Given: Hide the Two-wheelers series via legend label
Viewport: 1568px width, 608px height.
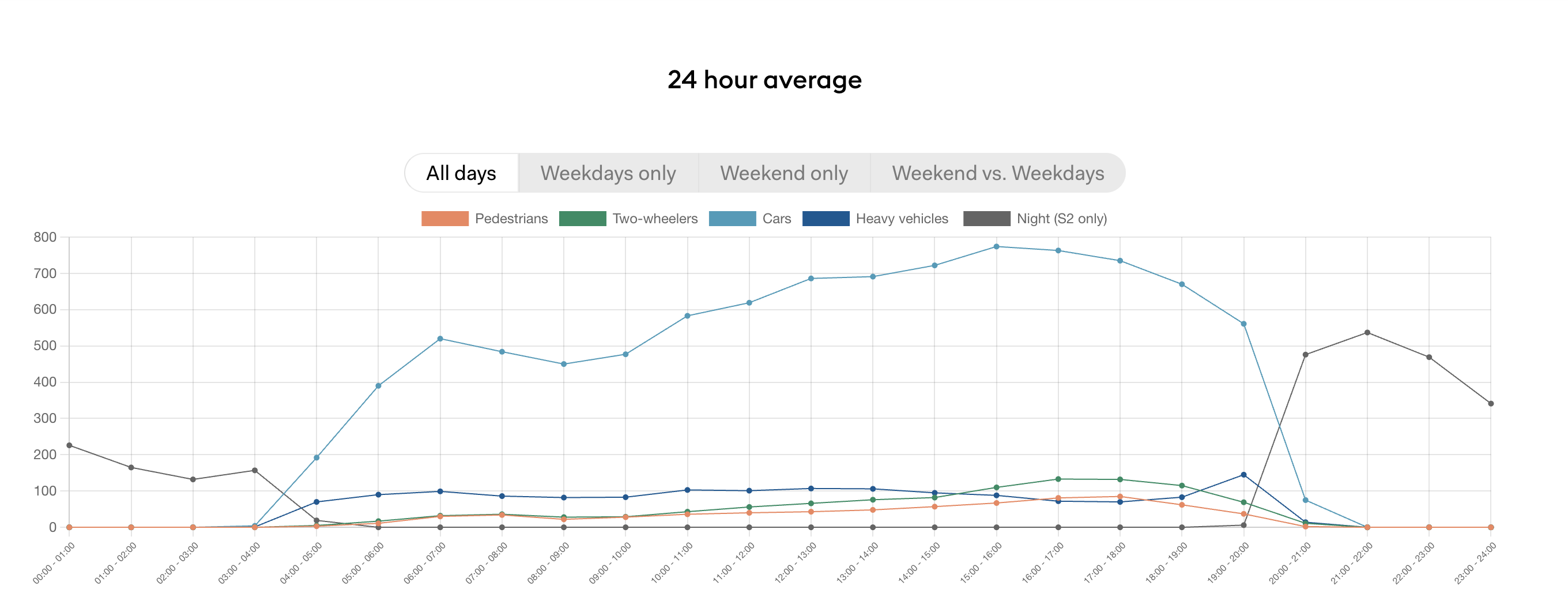Looking at the screenshot, I should [654, 219].
